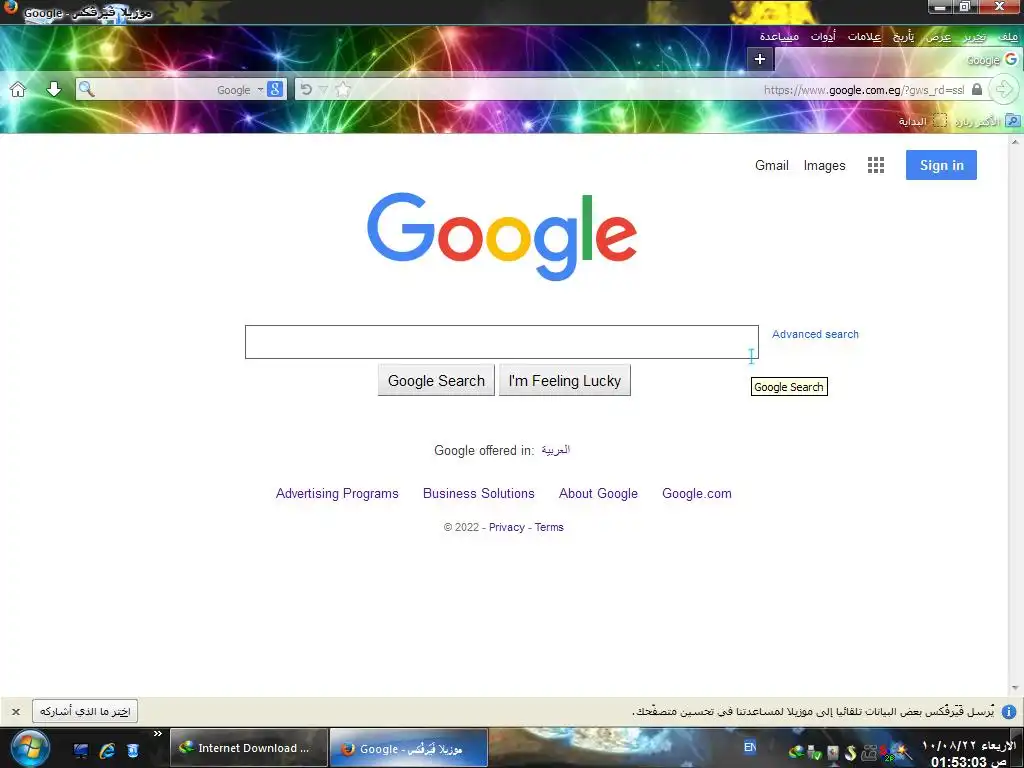The width and height of the screenshot is (1024, 768).
Task: Open the مساعدة (Help) menu
Action: tap(779, 37)
